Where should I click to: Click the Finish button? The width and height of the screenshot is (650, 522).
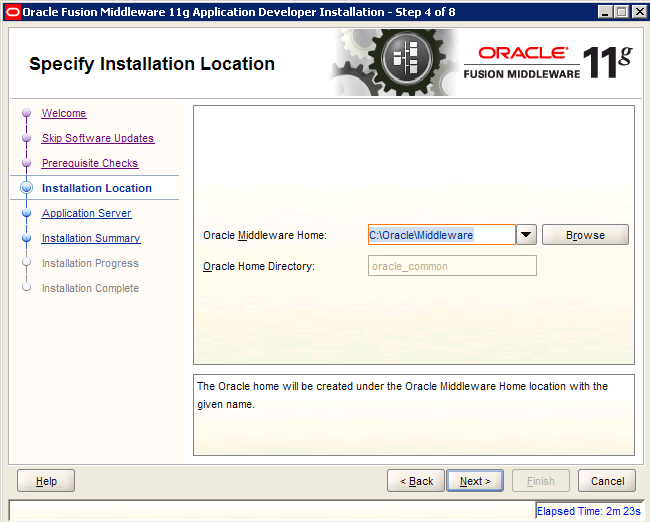(x=541, y=481)
